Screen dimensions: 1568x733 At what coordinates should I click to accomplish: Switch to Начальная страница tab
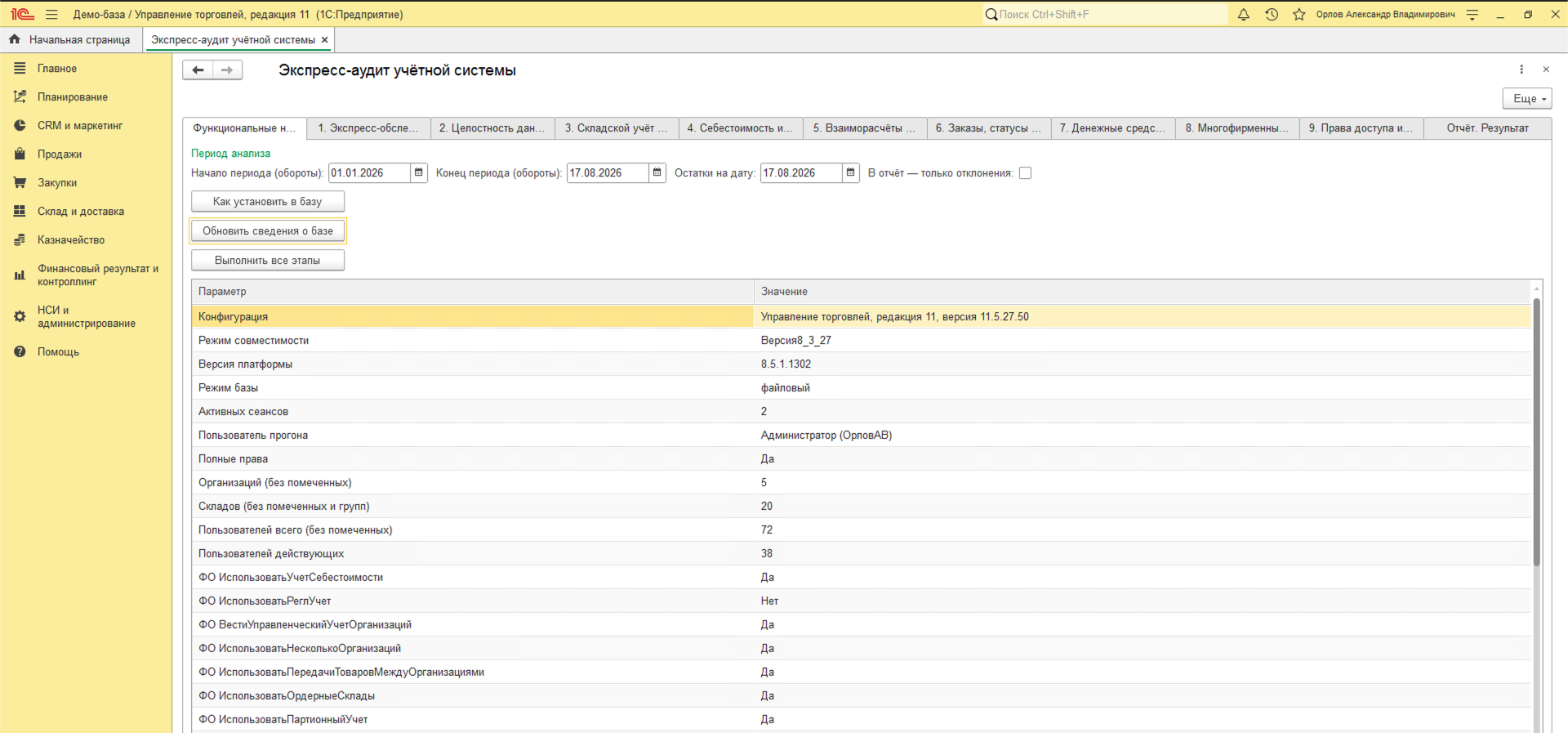click(71, 40)
